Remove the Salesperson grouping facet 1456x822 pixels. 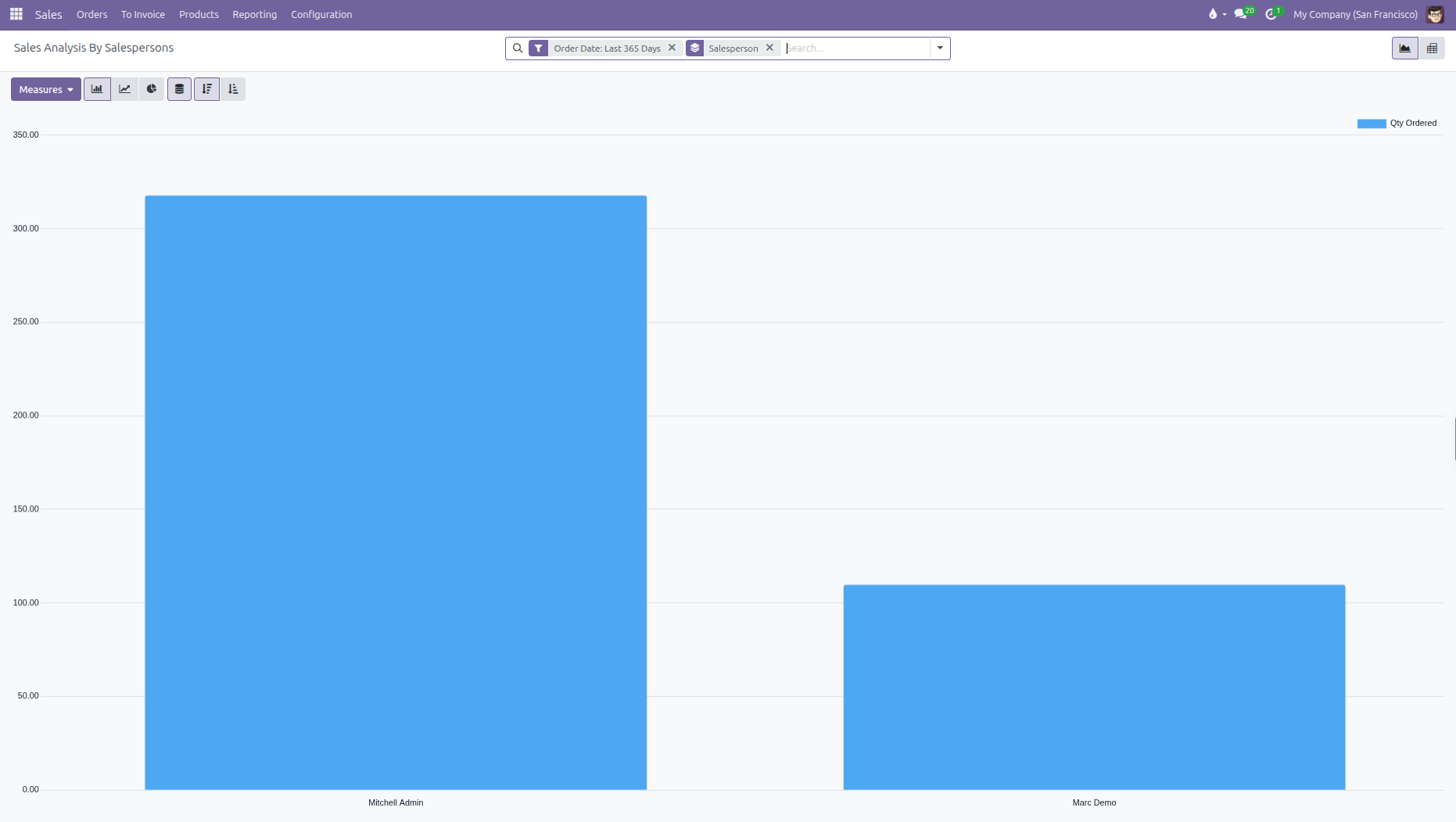[769, 48]
